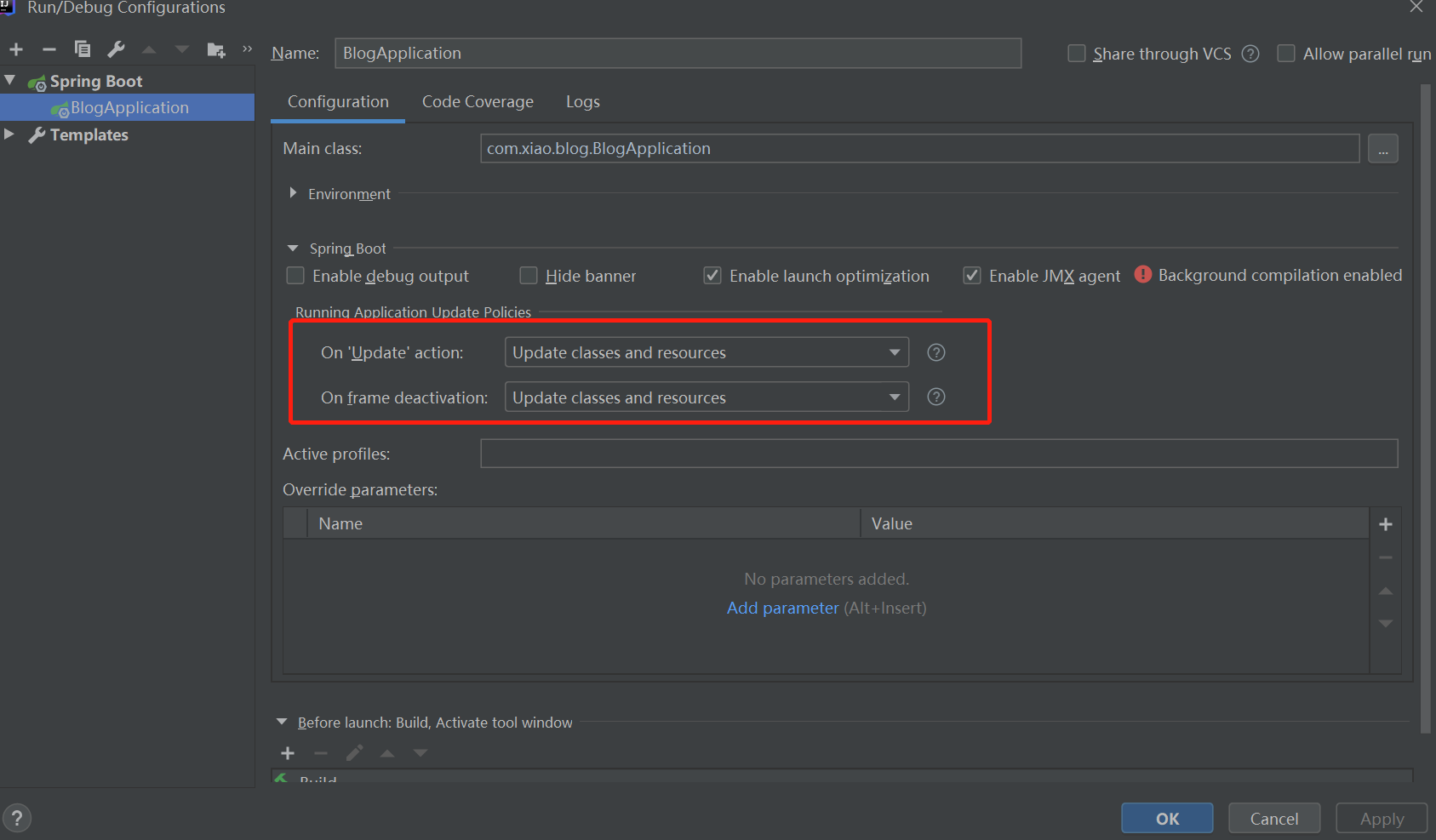Expand the Templates tree node

(x=9, y=134)
